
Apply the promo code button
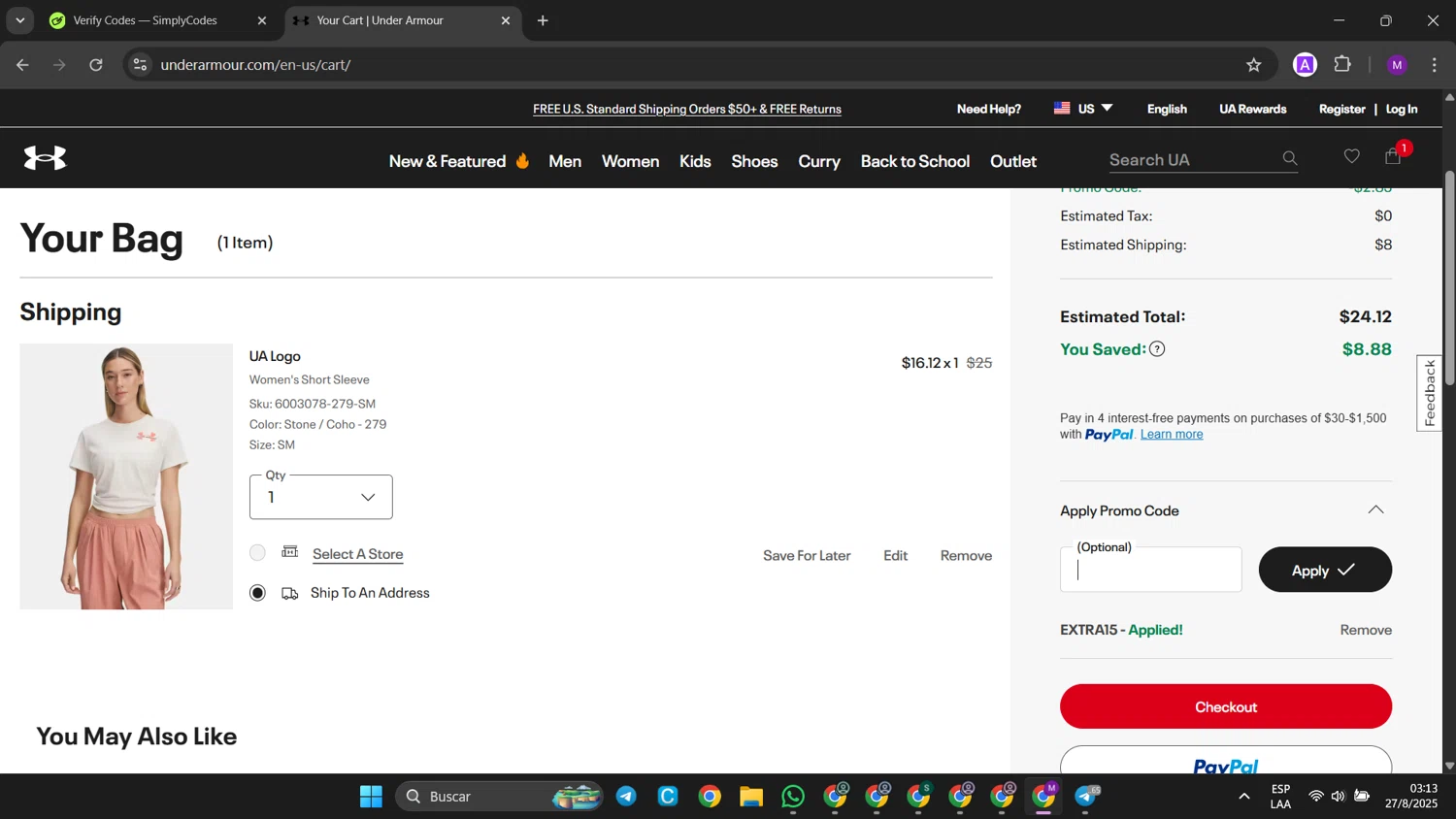coord(1325,570)
